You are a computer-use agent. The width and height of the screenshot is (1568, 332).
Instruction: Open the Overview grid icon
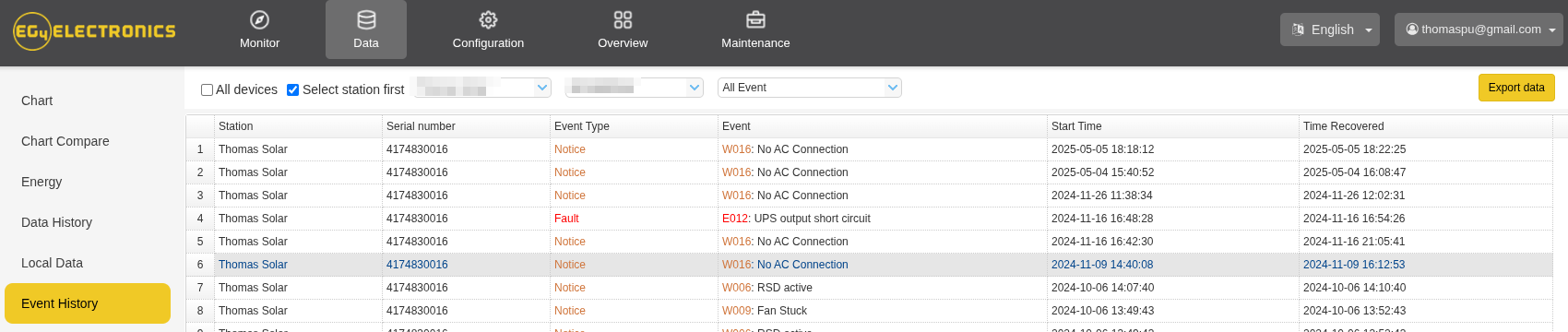tap(623, 19)
